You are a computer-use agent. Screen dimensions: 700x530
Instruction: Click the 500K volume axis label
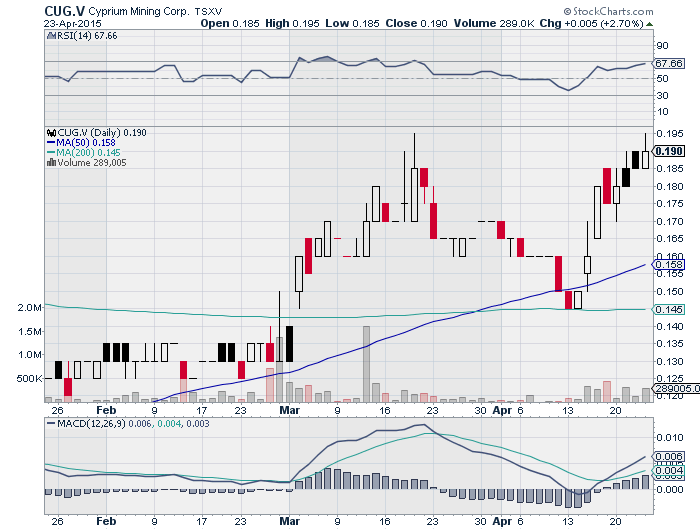coord(29,379)
